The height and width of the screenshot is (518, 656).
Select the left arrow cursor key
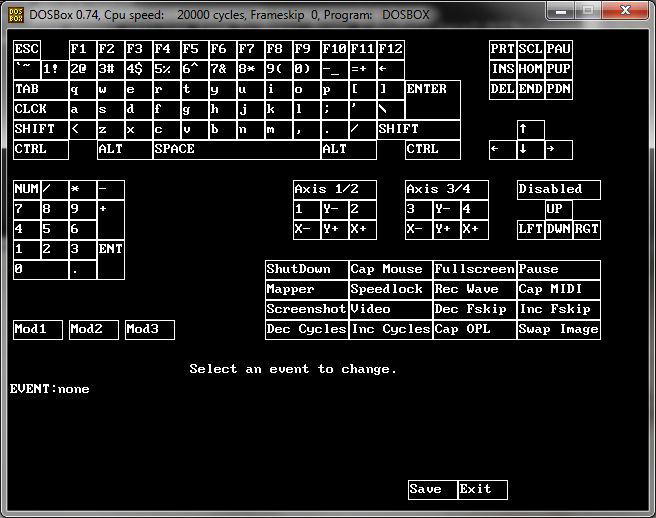click(503, 150)
